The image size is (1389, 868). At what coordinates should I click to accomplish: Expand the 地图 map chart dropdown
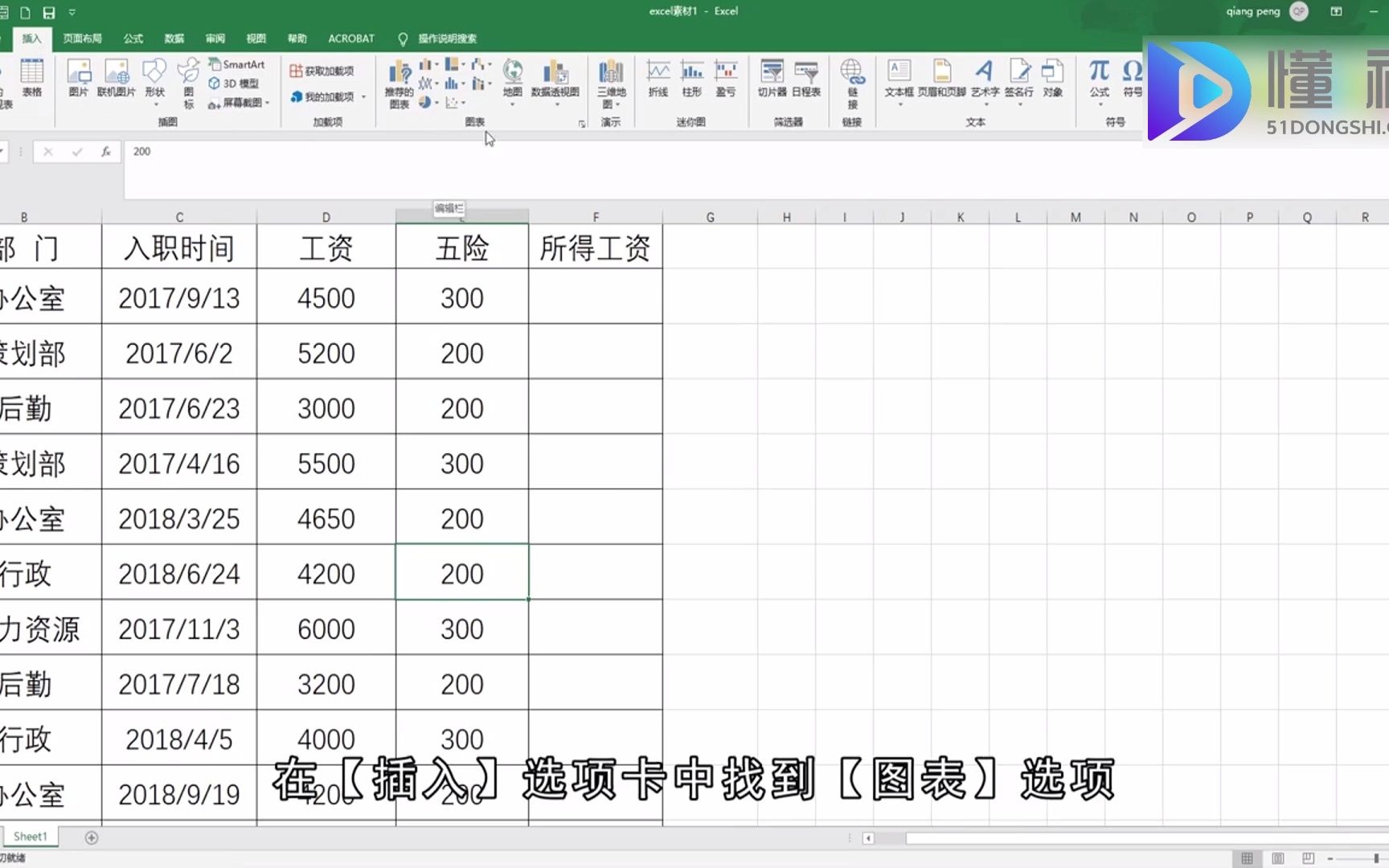pos(513,104)
